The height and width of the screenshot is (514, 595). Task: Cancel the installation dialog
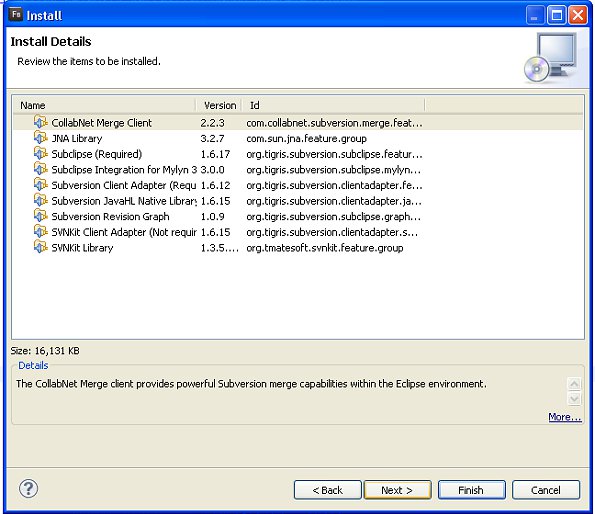coord(546,490)
